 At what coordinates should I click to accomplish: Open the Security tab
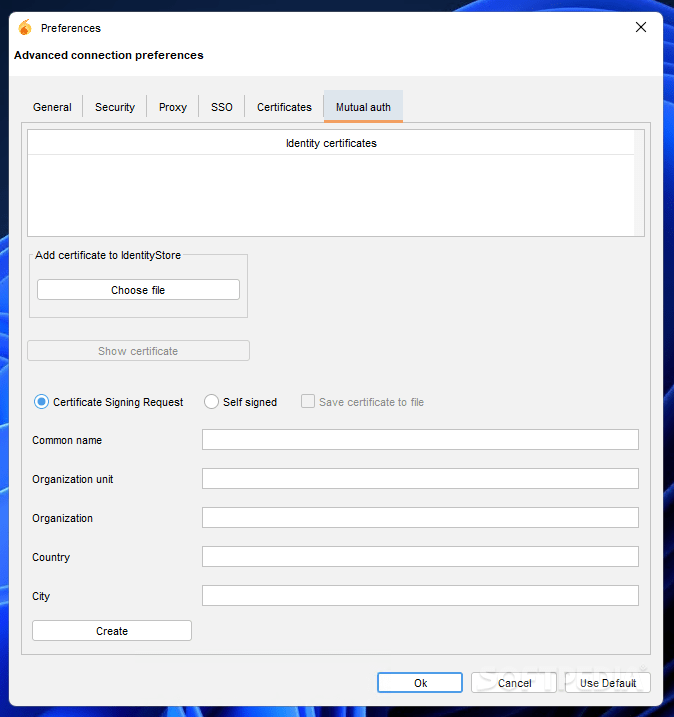tap(115, 107)
